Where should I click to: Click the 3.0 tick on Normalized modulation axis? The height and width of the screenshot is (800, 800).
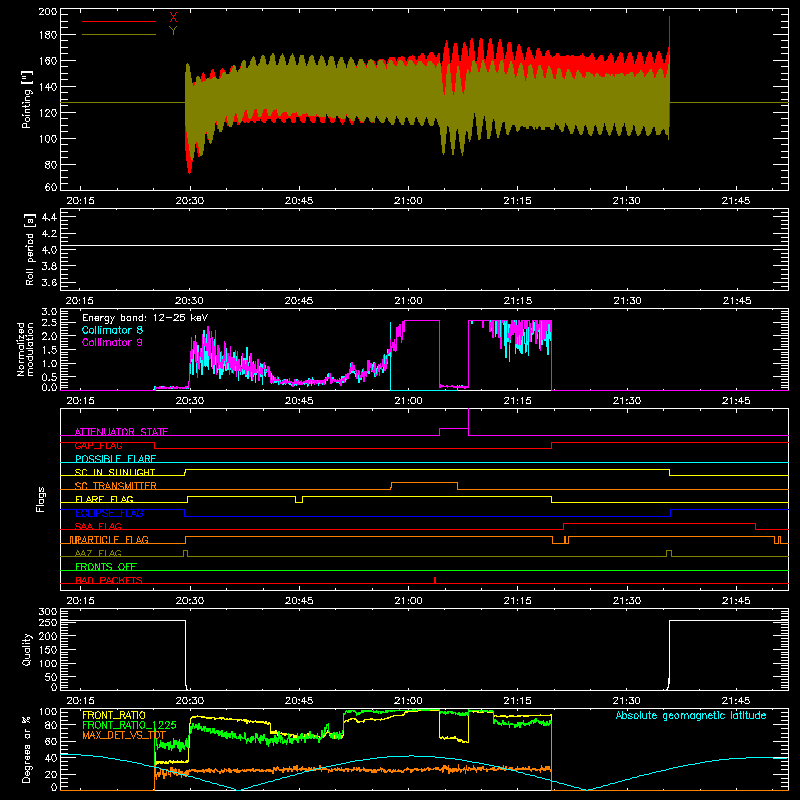coord(49,312)
